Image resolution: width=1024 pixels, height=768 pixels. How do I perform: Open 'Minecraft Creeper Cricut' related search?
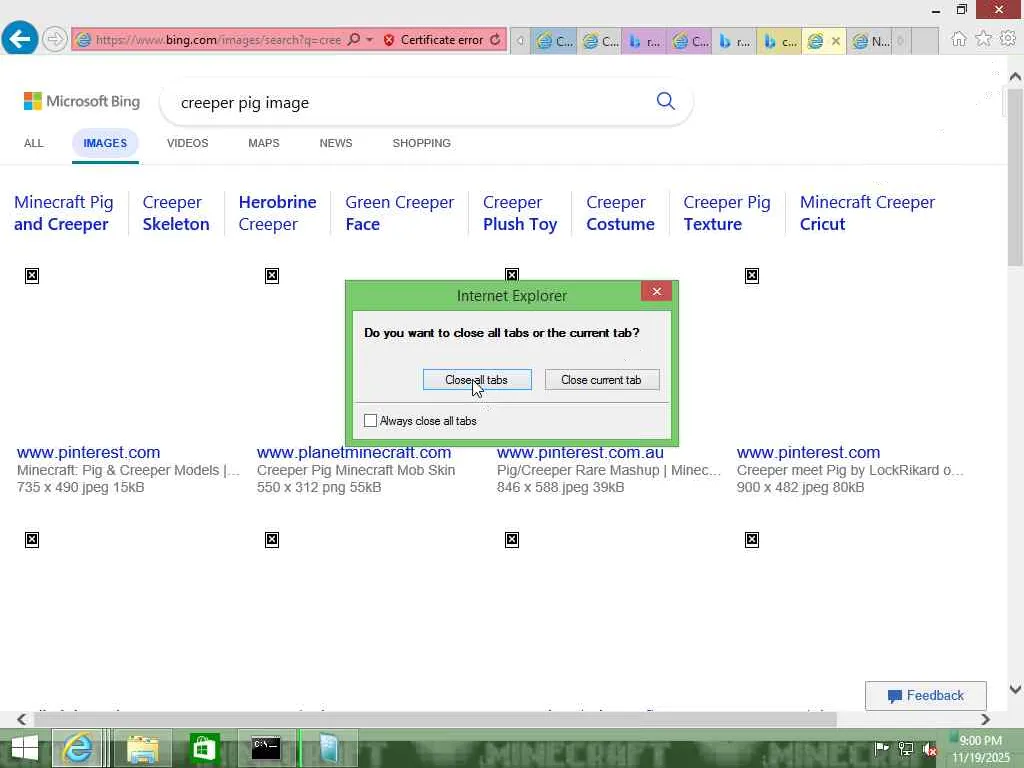point(867,213)
